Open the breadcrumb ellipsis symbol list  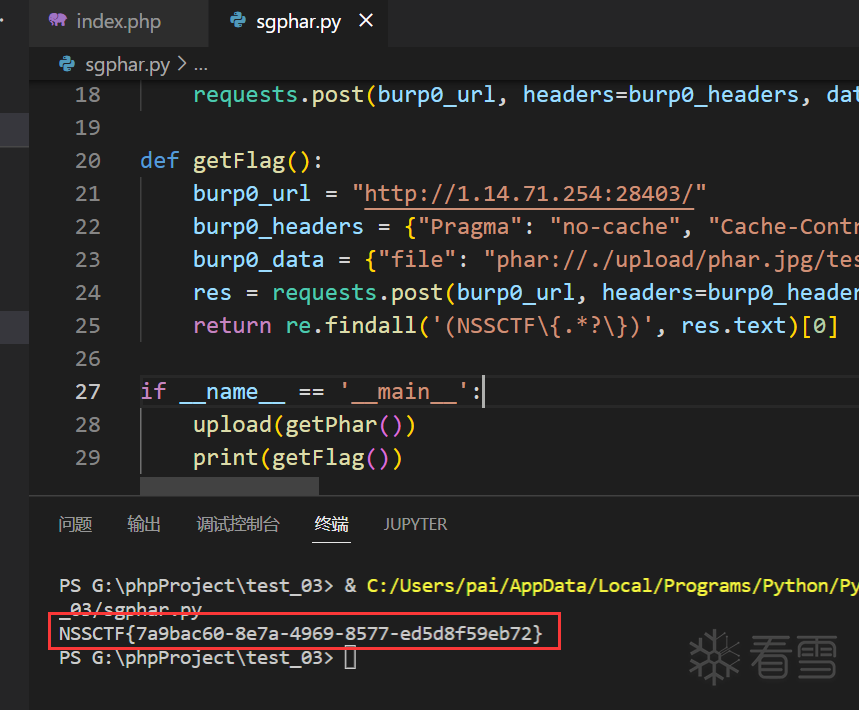[x=201, y=66]
